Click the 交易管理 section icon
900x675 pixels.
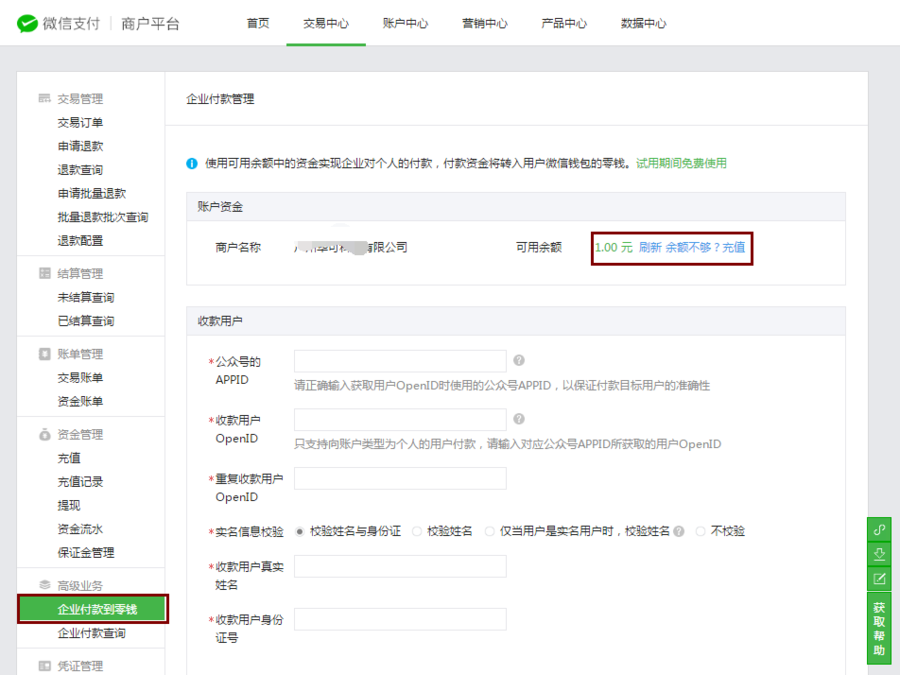[44, 98]
